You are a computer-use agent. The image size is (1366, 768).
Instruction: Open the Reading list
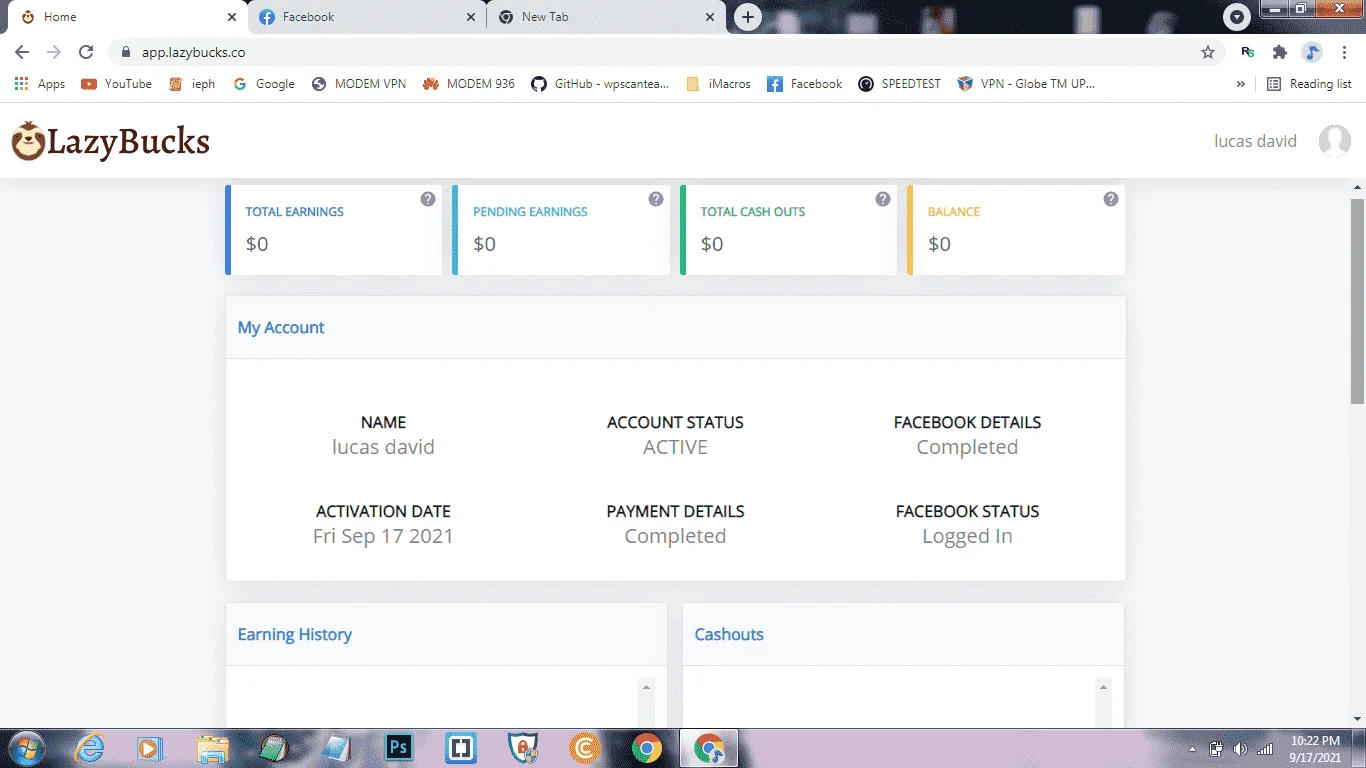(1309, 84)
